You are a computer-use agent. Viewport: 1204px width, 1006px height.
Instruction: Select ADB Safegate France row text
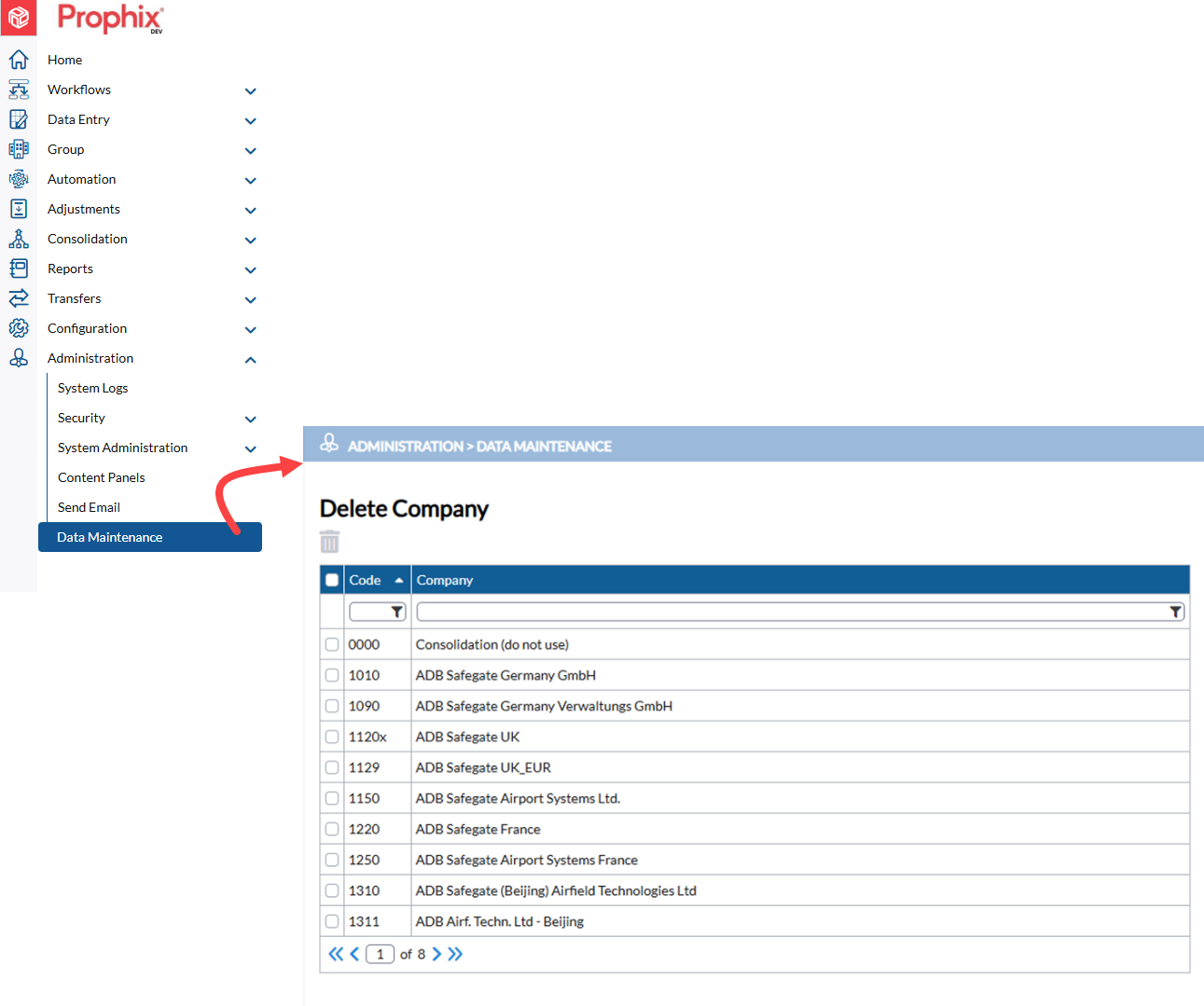click(x=478, y=829)
